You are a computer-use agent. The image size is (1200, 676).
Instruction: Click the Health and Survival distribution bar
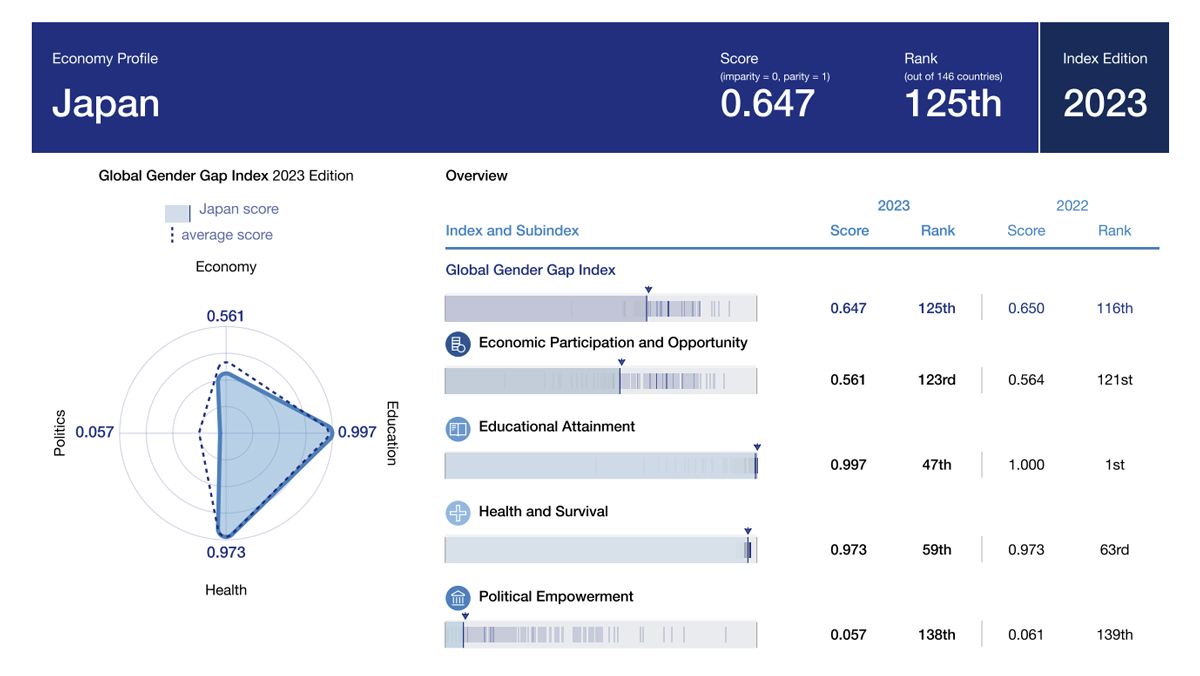tap(601, 550)
